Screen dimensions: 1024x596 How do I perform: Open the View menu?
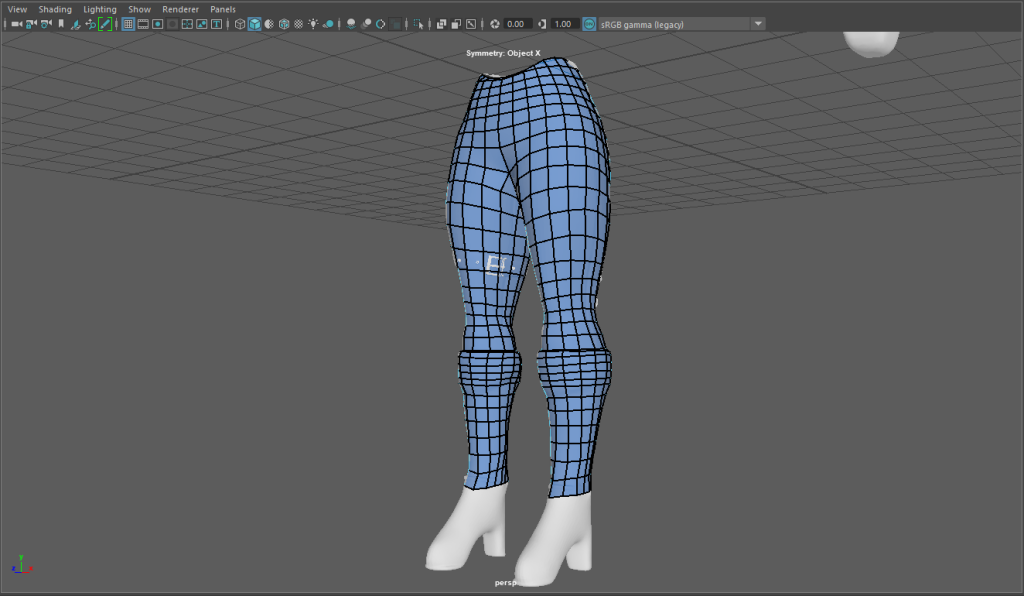pos(17,9)
